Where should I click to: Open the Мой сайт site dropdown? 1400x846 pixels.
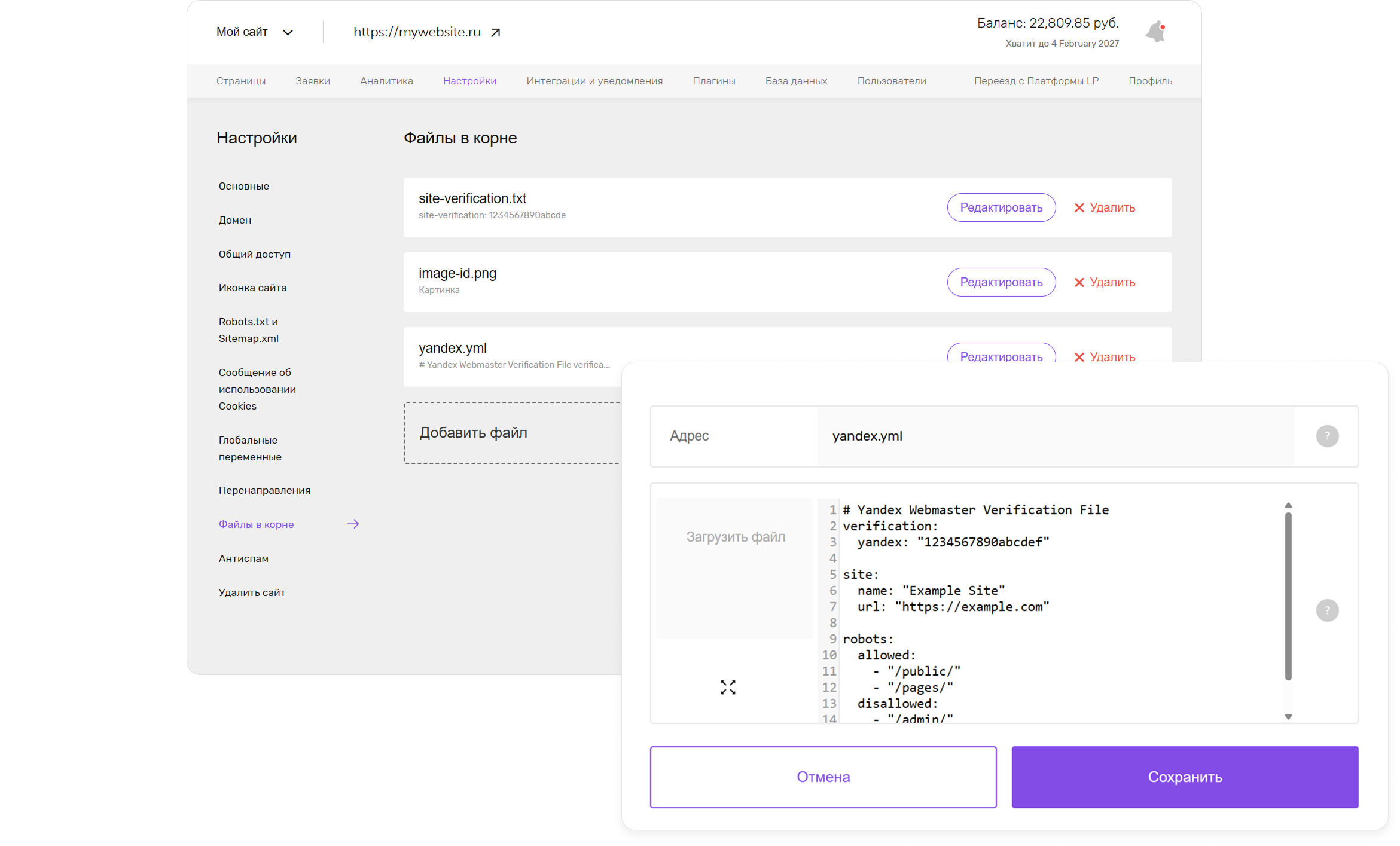[254, 32]
